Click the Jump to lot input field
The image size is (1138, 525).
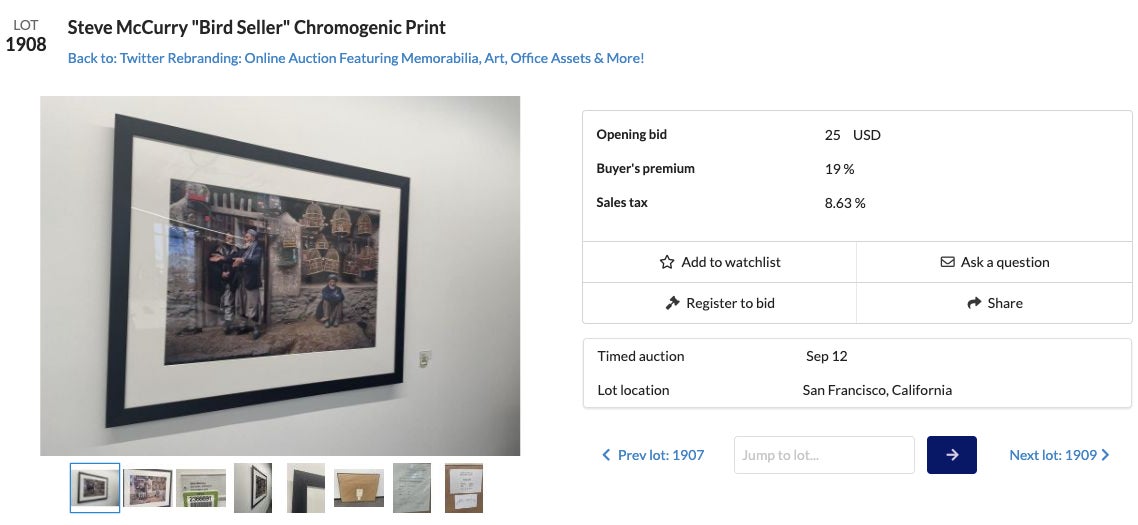824,455
